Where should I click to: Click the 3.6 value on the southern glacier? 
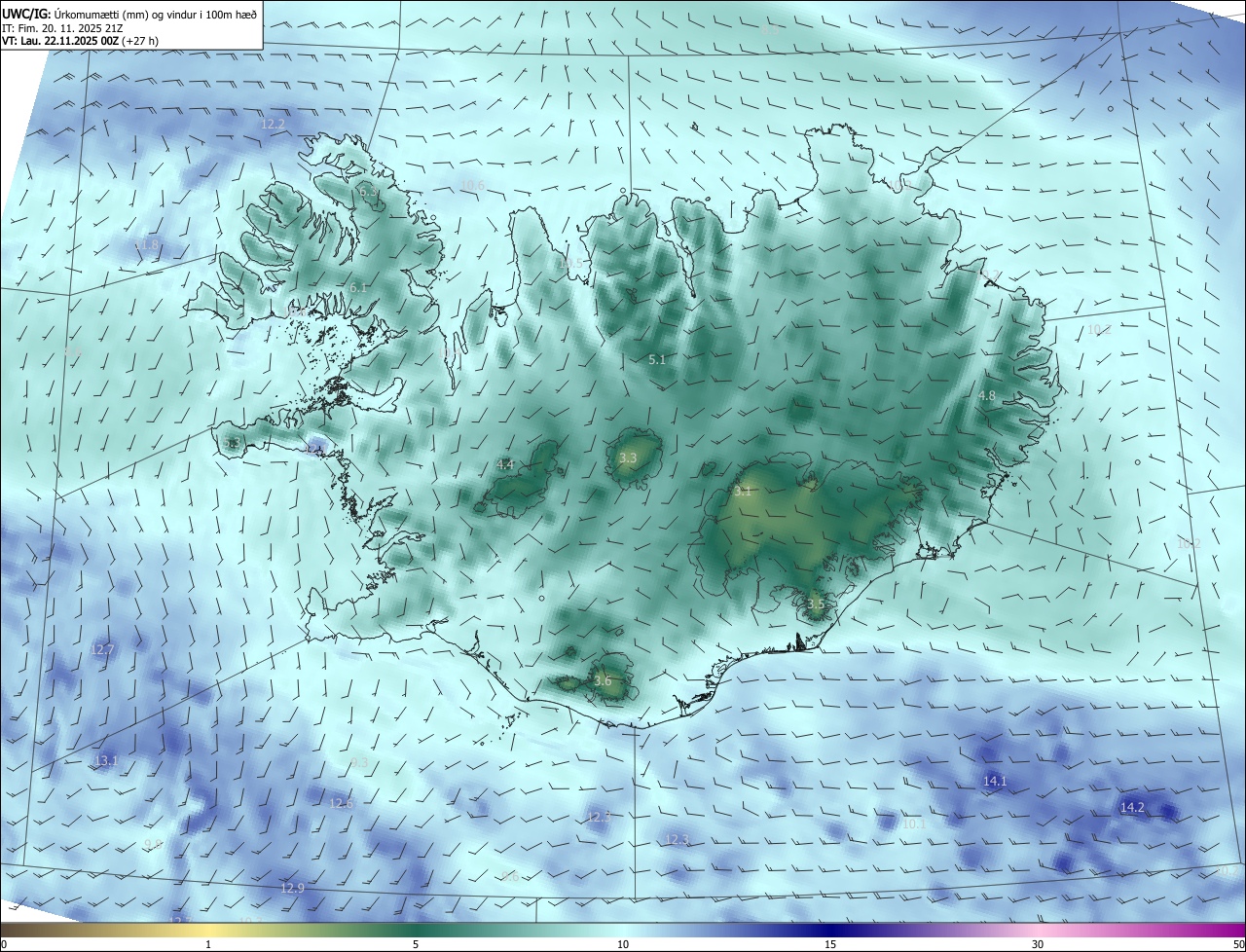coord(603,680)
